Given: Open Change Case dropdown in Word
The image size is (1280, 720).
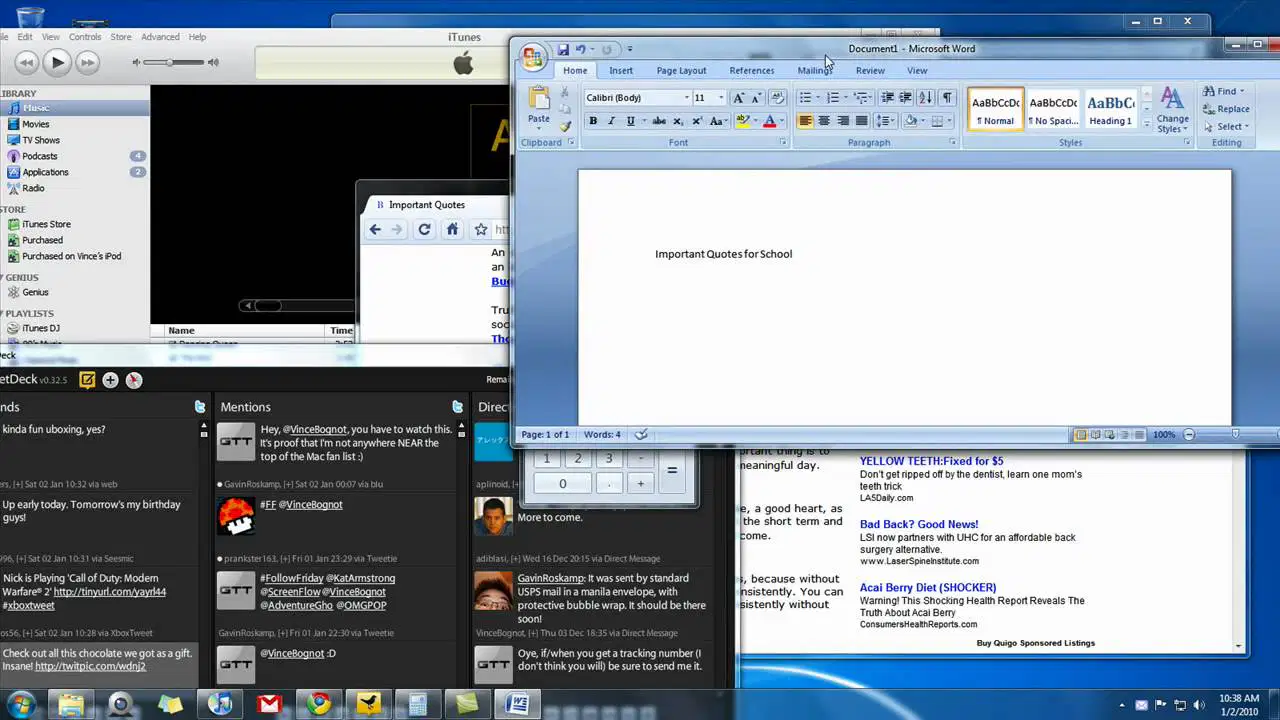Looking at the screenshot, I should click(x=717, y=121).
